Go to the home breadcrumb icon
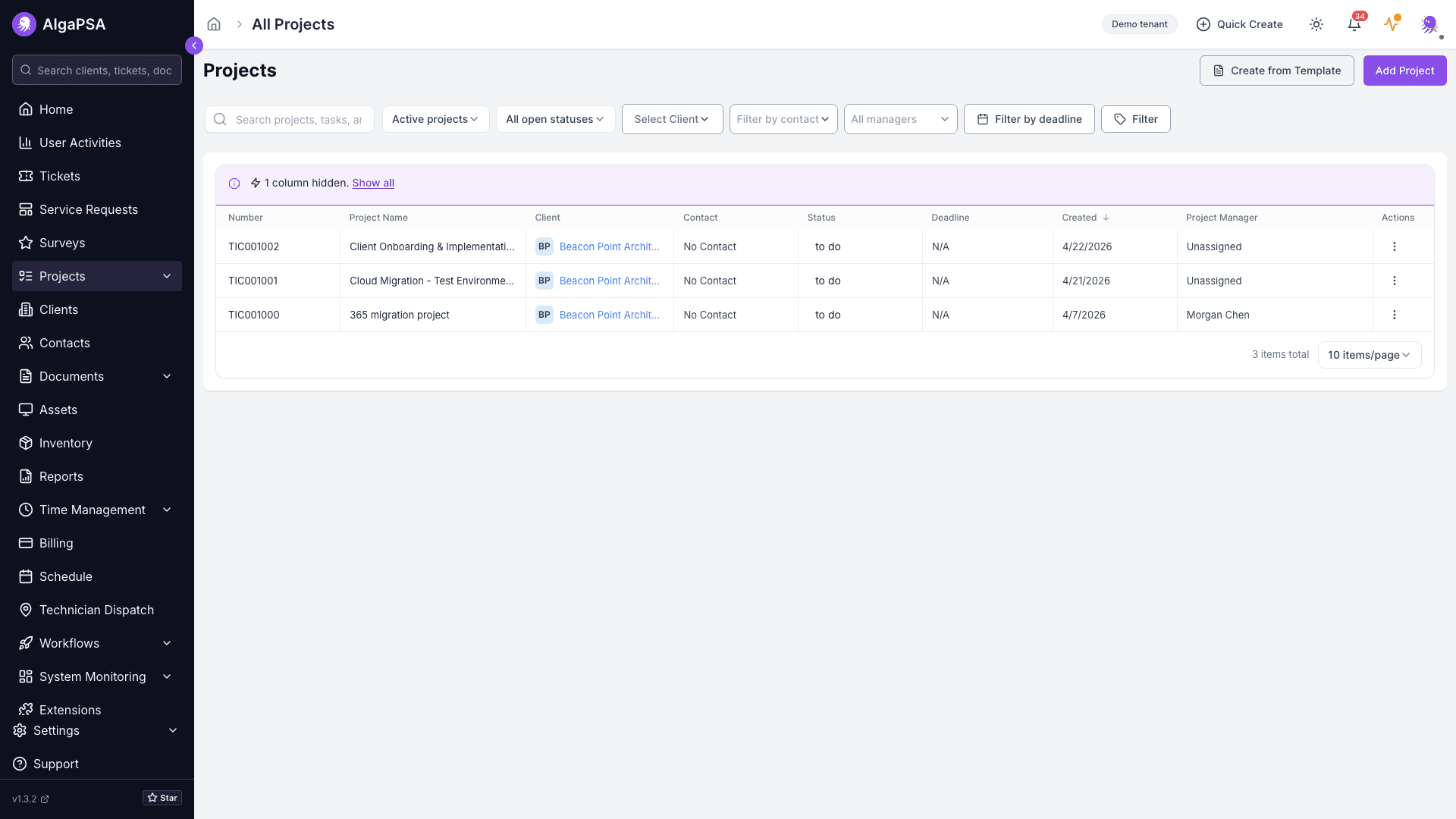Image resolution: width=1456 pixels, height=819 pixels. coord(214,24)
